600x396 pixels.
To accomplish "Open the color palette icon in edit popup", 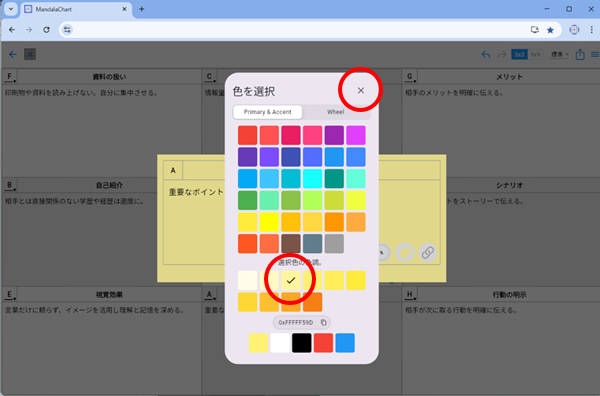I will (404, 253).
